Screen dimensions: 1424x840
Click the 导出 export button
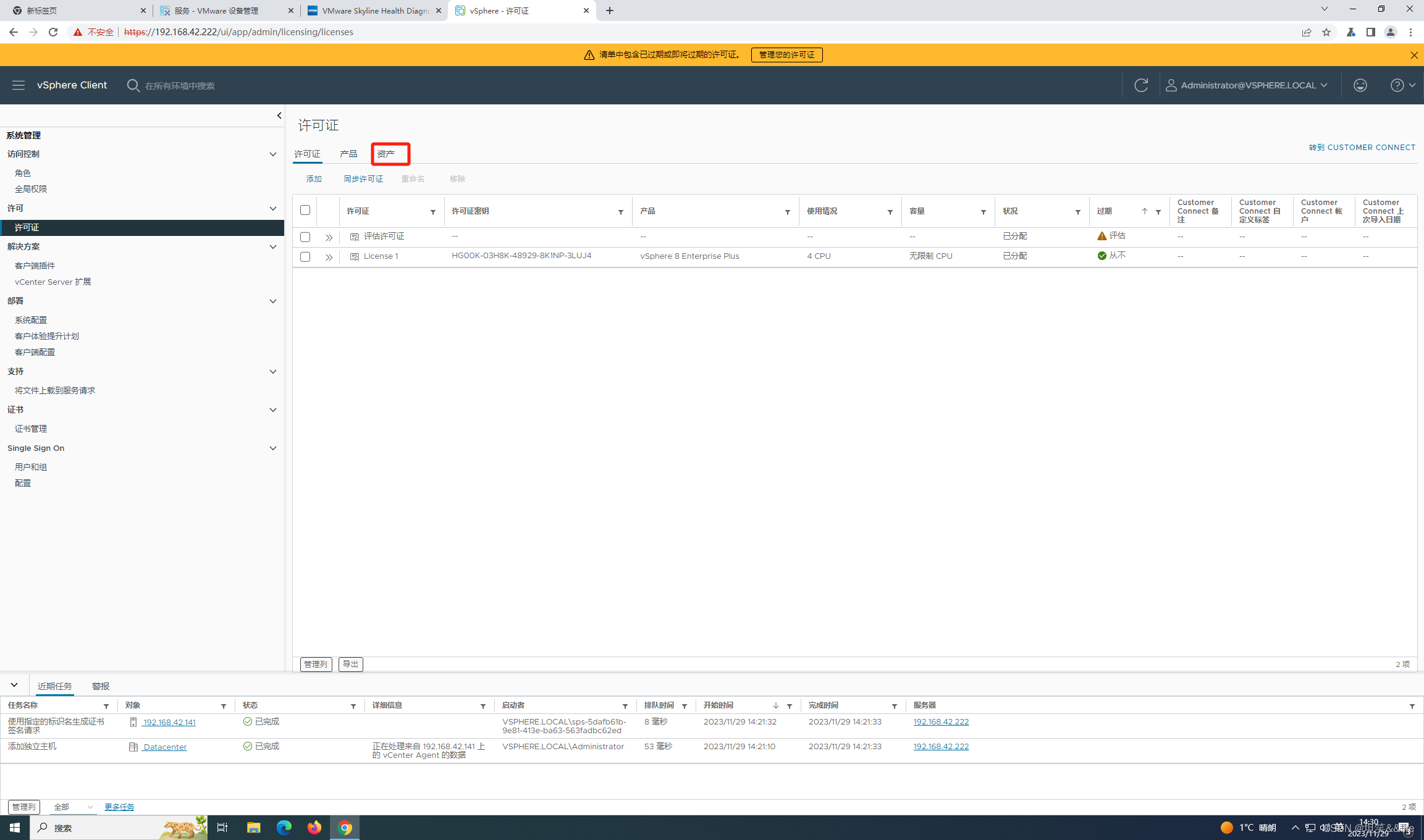(350, 664)
